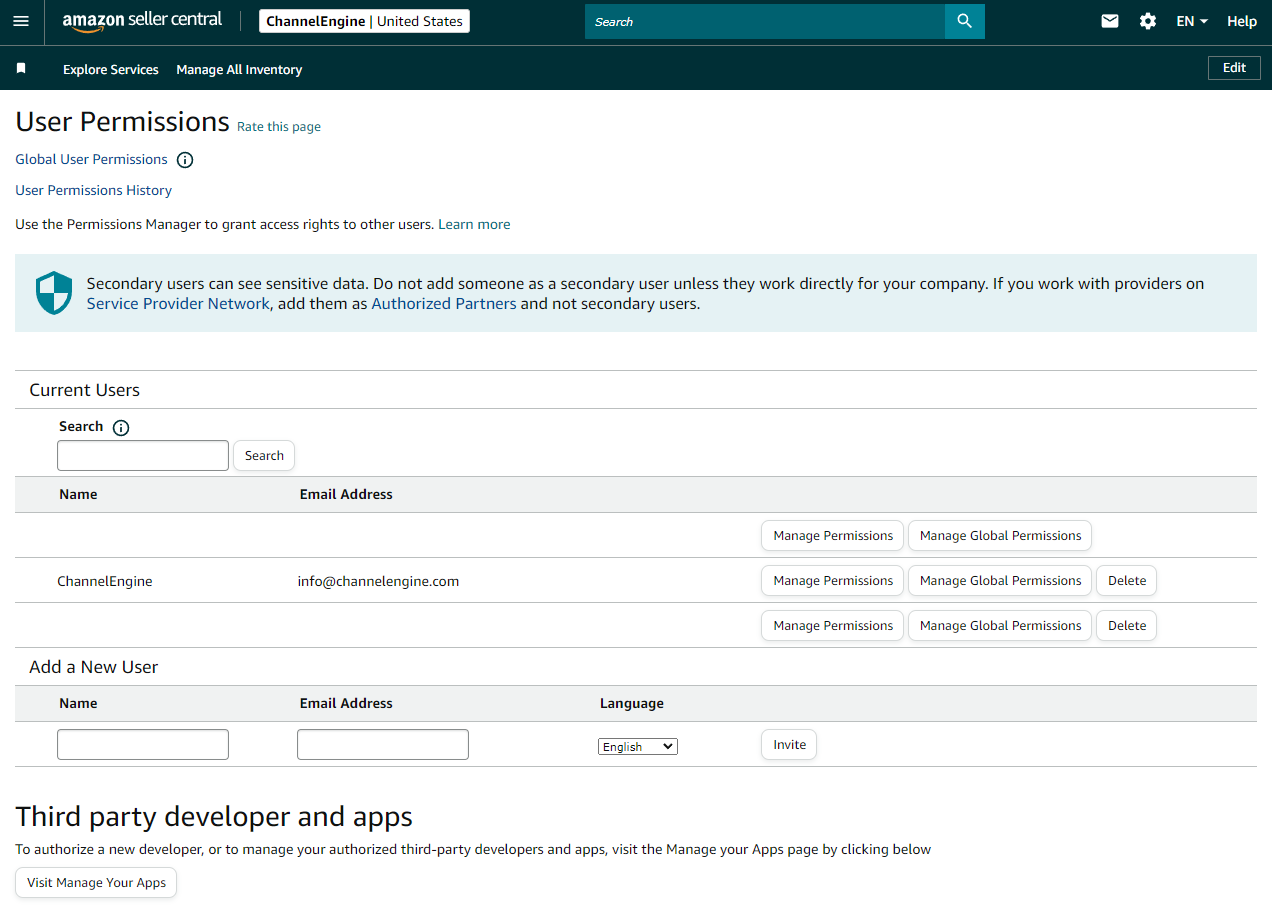1272x905 pixels.
Task: Click the new user Email Address field
Action: coord(383,744)
